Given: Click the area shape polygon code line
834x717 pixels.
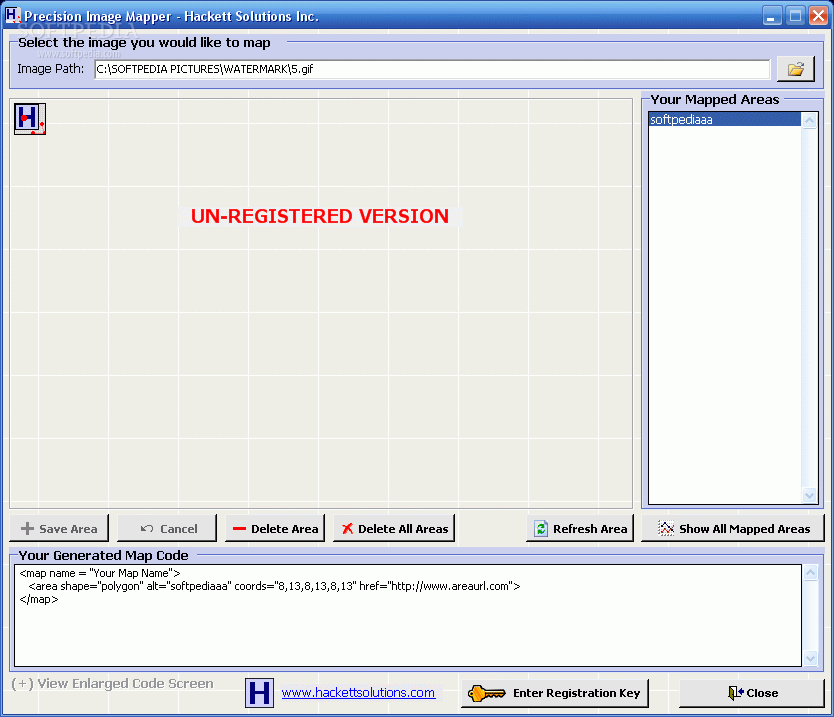Looking at the screenshot, I should 274,586.
